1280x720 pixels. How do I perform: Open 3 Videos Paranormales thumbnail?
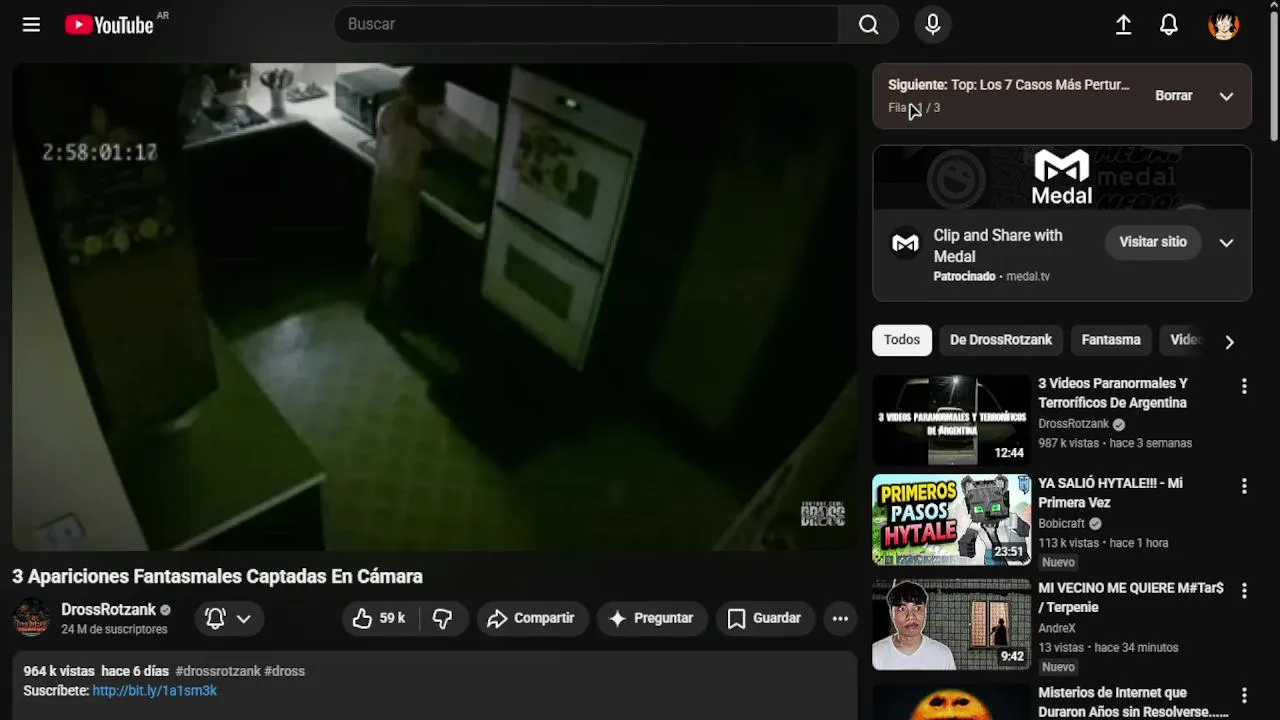[951, 420]
